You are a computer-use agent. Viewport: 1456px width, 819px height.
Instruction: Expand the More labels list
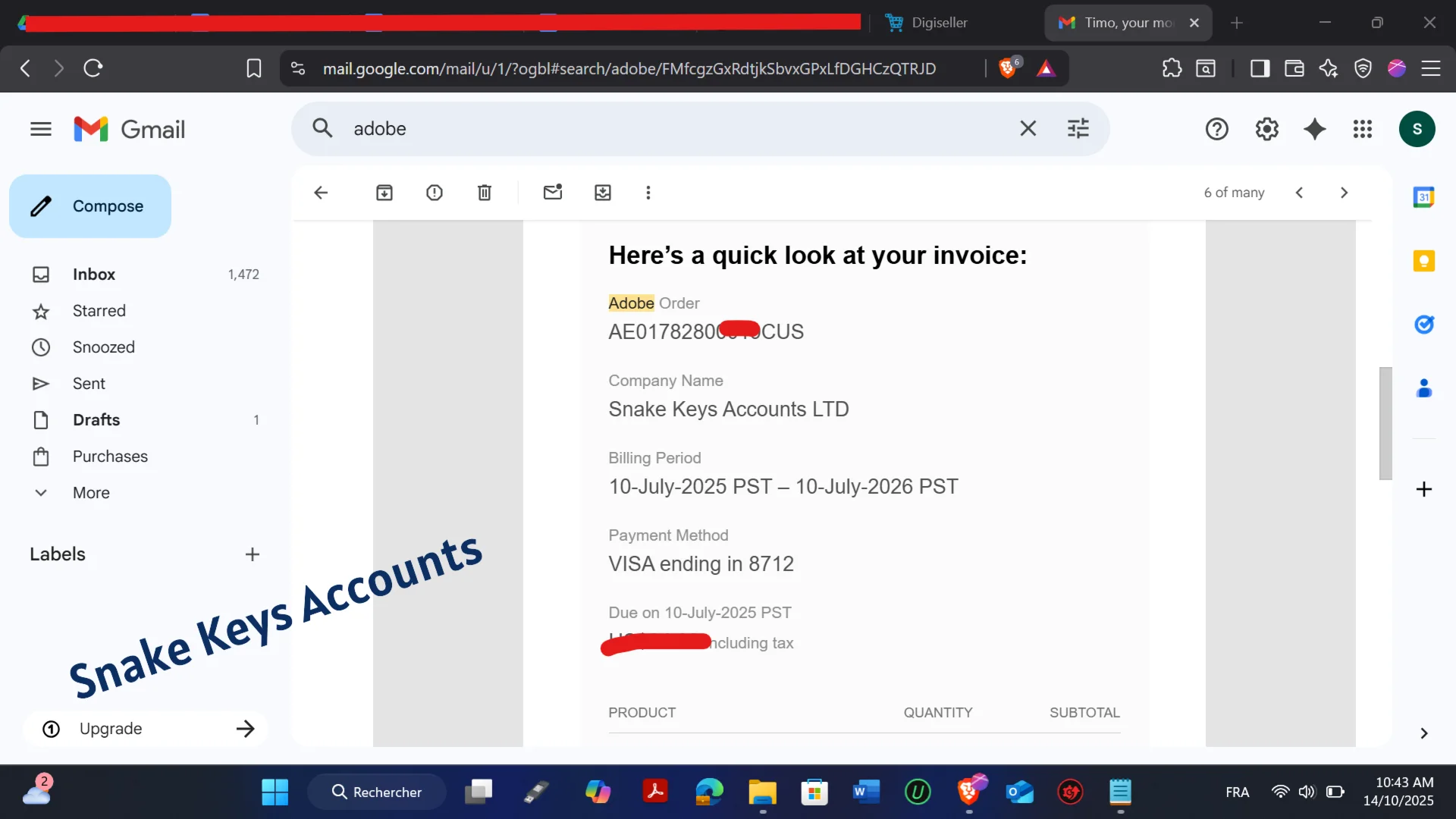click(x=91, y=493)
